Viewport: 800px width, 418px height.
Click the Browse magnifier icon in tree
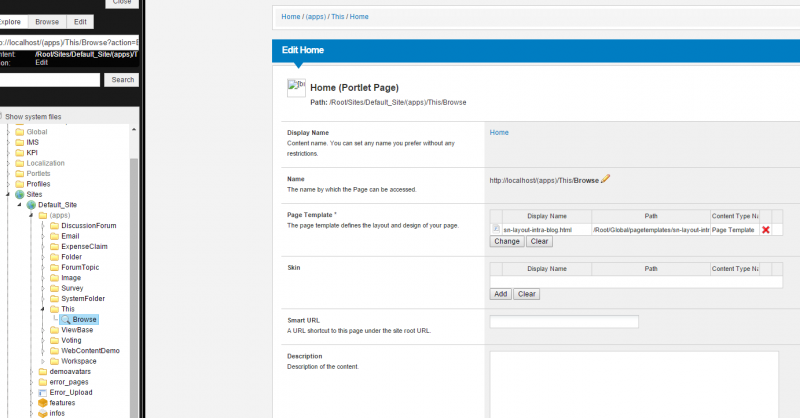click(x=66, y=319)
